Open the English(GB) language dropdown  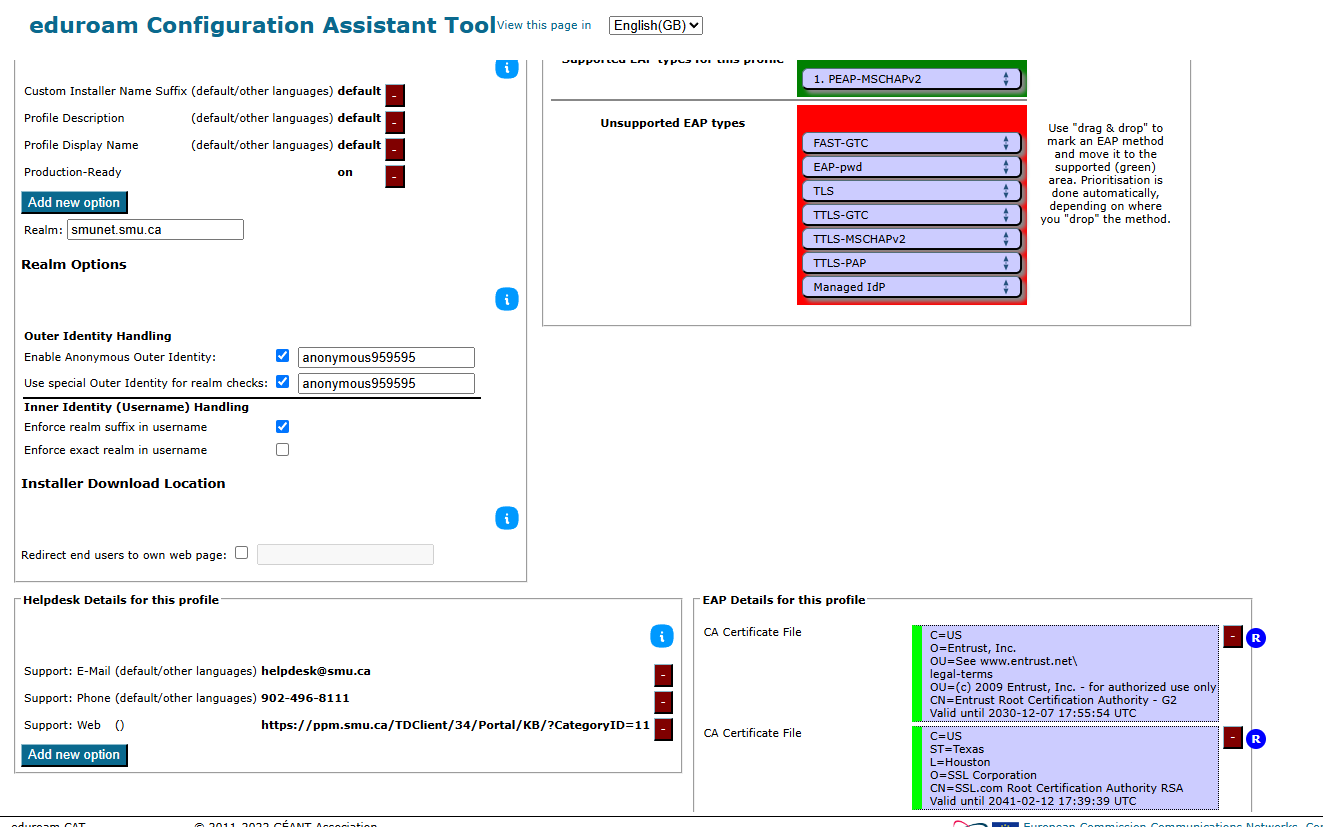click(x=656, y=26)
